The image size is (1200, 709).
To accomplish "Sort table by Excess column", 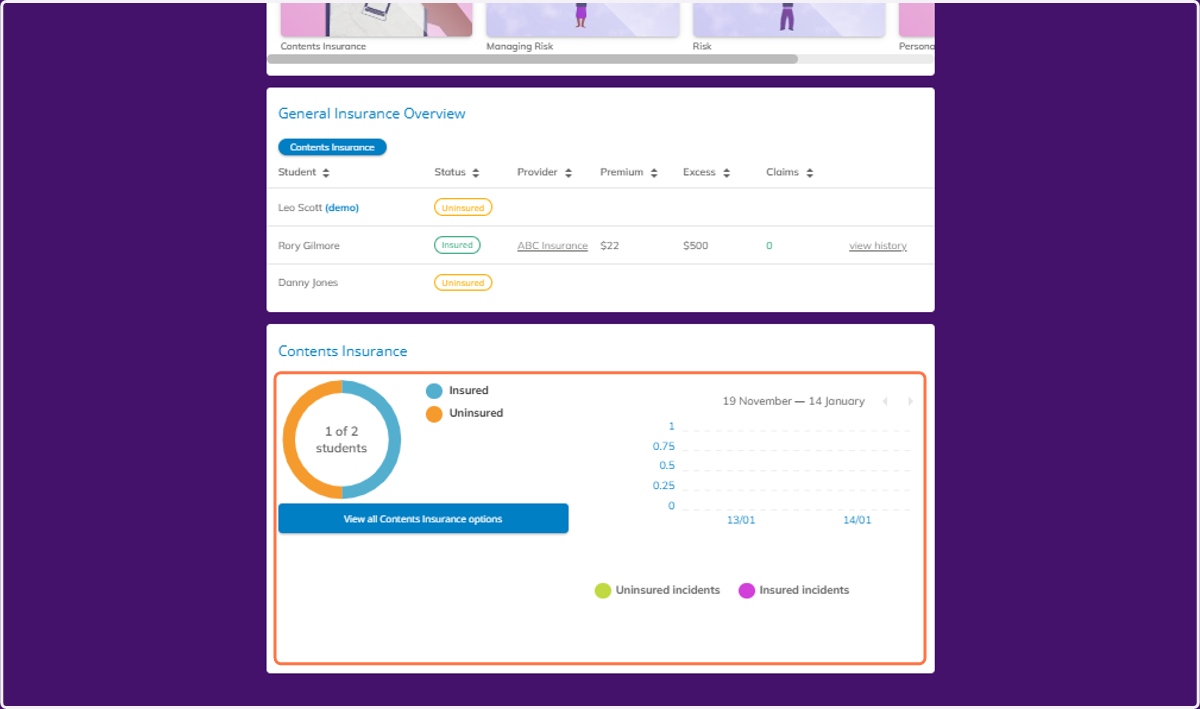I will (726, 173).
